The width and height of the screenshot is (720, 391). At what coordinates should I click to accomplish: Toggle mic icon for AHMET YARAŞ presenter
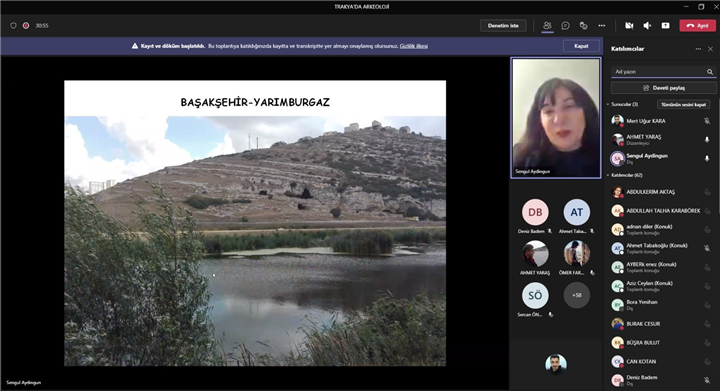tap(707, 140)
